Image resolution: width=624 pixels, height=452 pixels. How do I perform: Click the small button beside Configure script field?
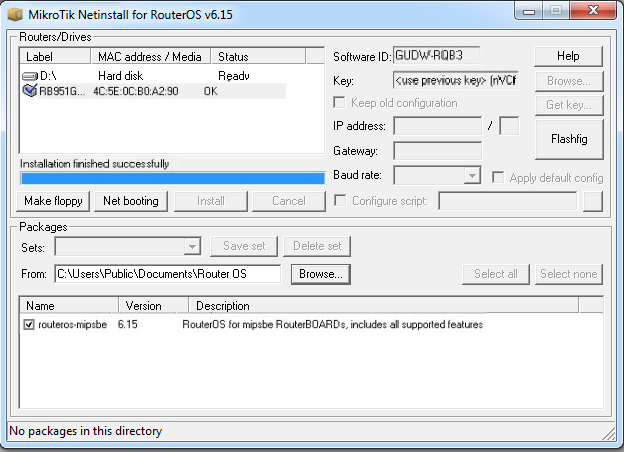(593, 201)
